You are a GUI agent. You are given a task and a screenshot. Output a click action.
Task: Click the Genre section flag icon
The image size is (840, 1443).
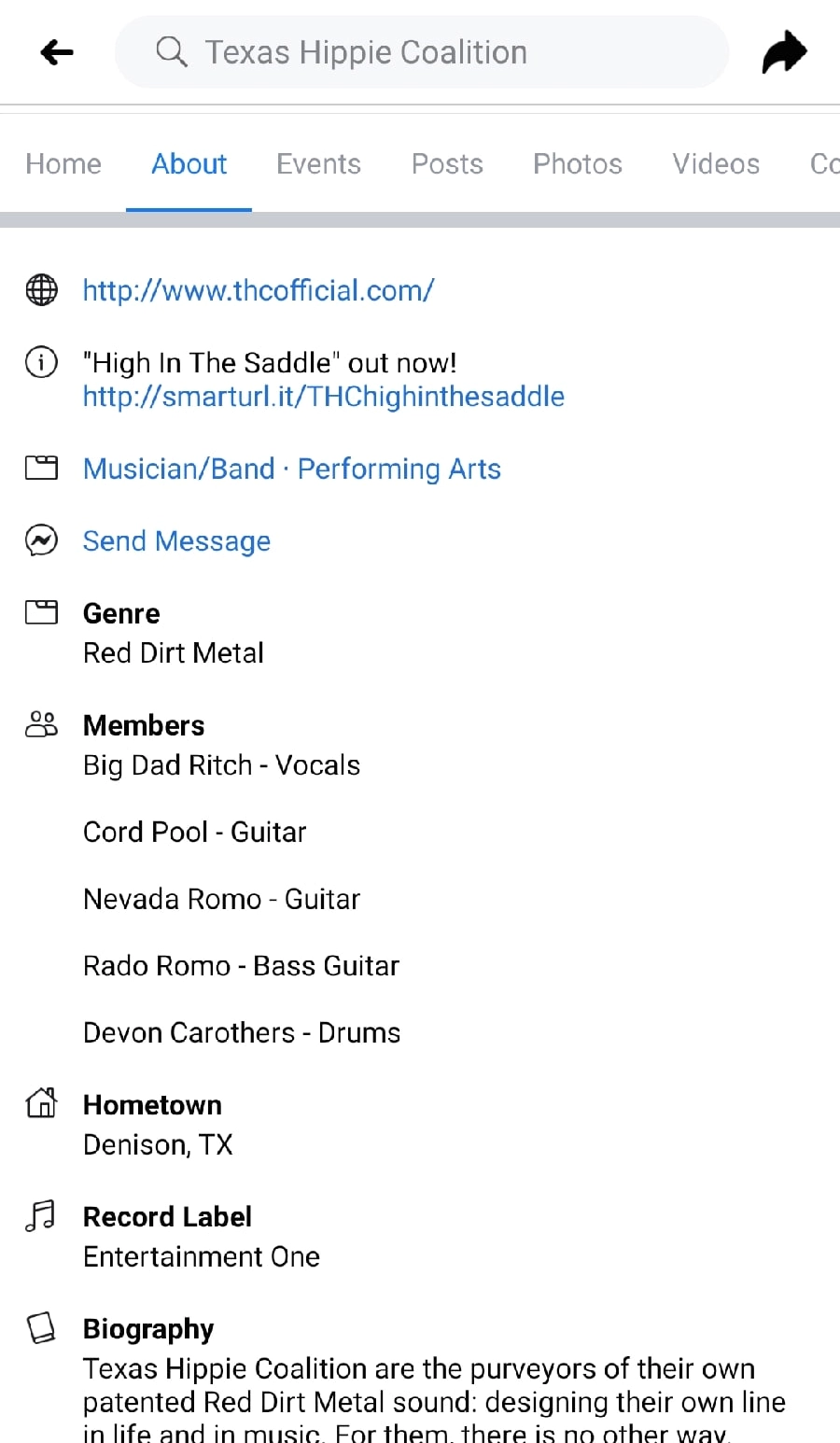pyautogui.click(x=40, y=612)
